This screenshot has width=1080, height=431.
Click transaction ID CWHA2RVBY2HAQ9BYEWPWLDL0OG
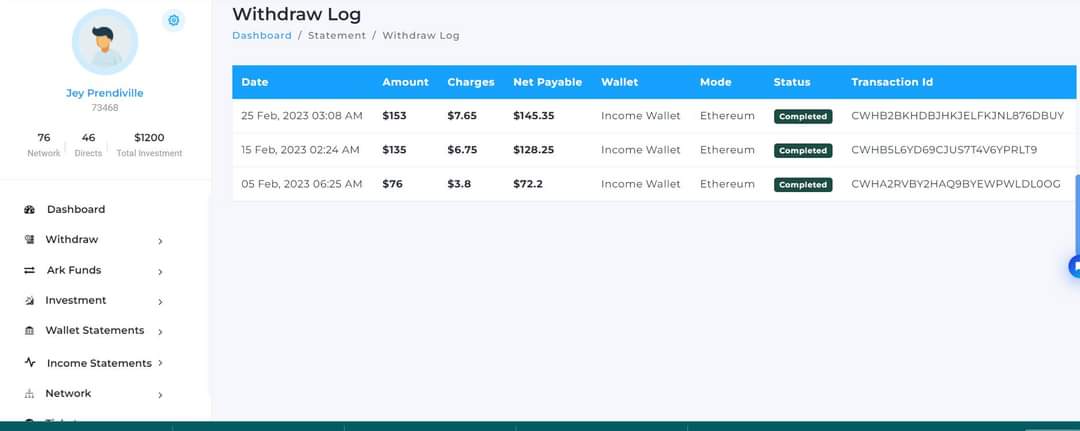pos(956,184)
